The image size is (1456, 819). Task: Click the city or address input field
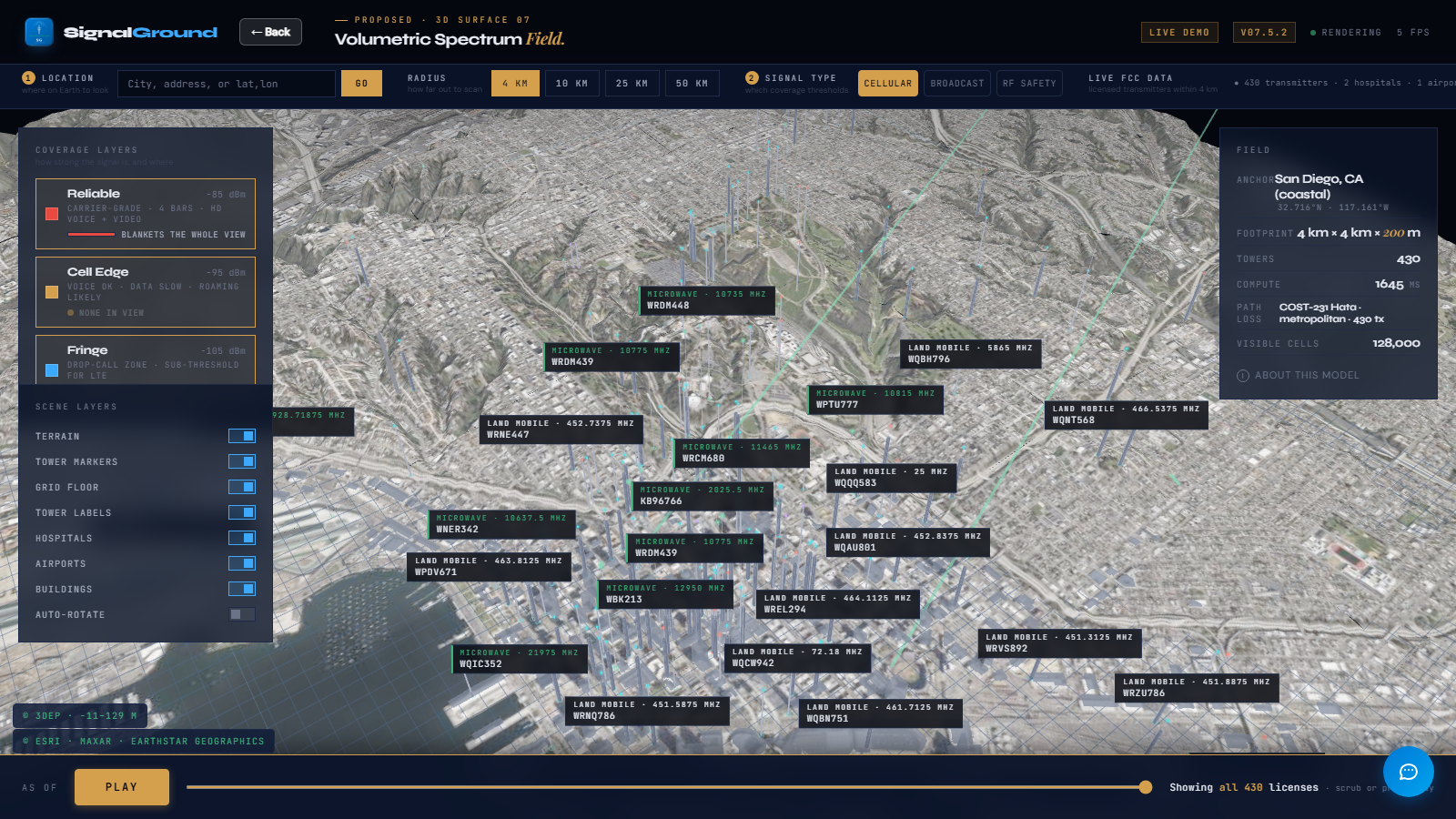227,84
